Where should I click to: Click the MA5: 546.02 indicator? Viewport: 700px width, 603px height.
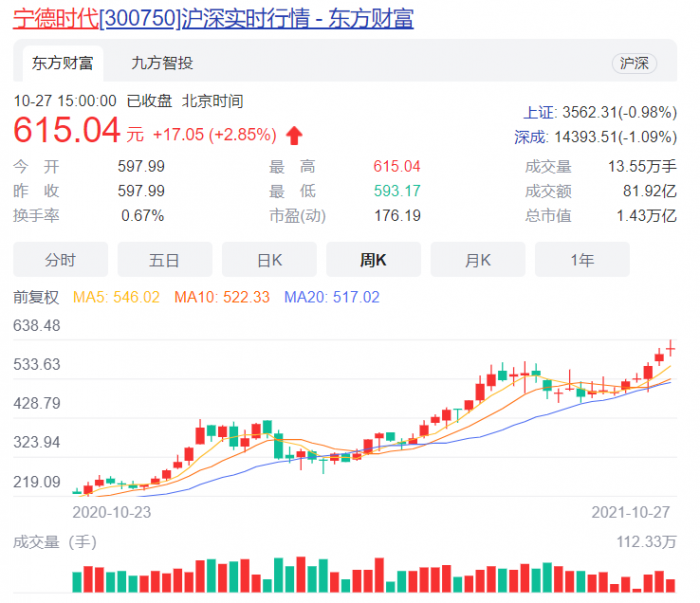[116, 297]
